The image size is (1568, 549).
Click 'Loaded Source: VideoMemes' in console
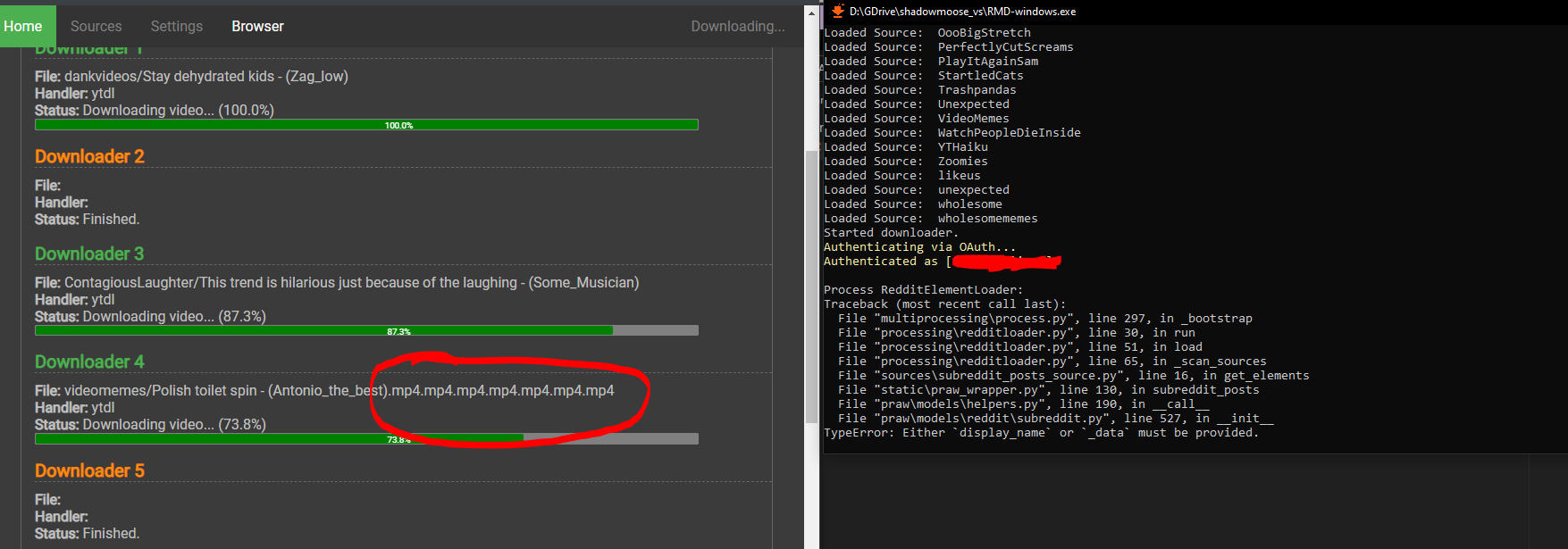pyautogui.click(x=917, y=119)
